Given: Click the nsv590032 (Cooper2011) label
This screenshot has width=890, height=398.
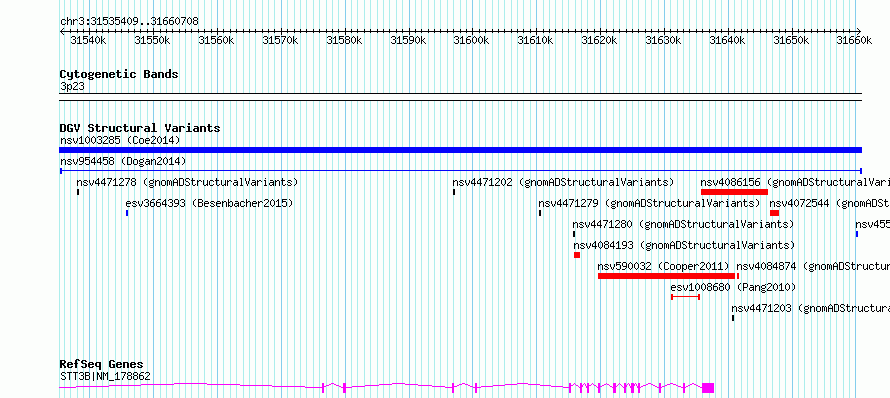Looking at the screenshot, I should pyautogui.click(x=664, y=266).
